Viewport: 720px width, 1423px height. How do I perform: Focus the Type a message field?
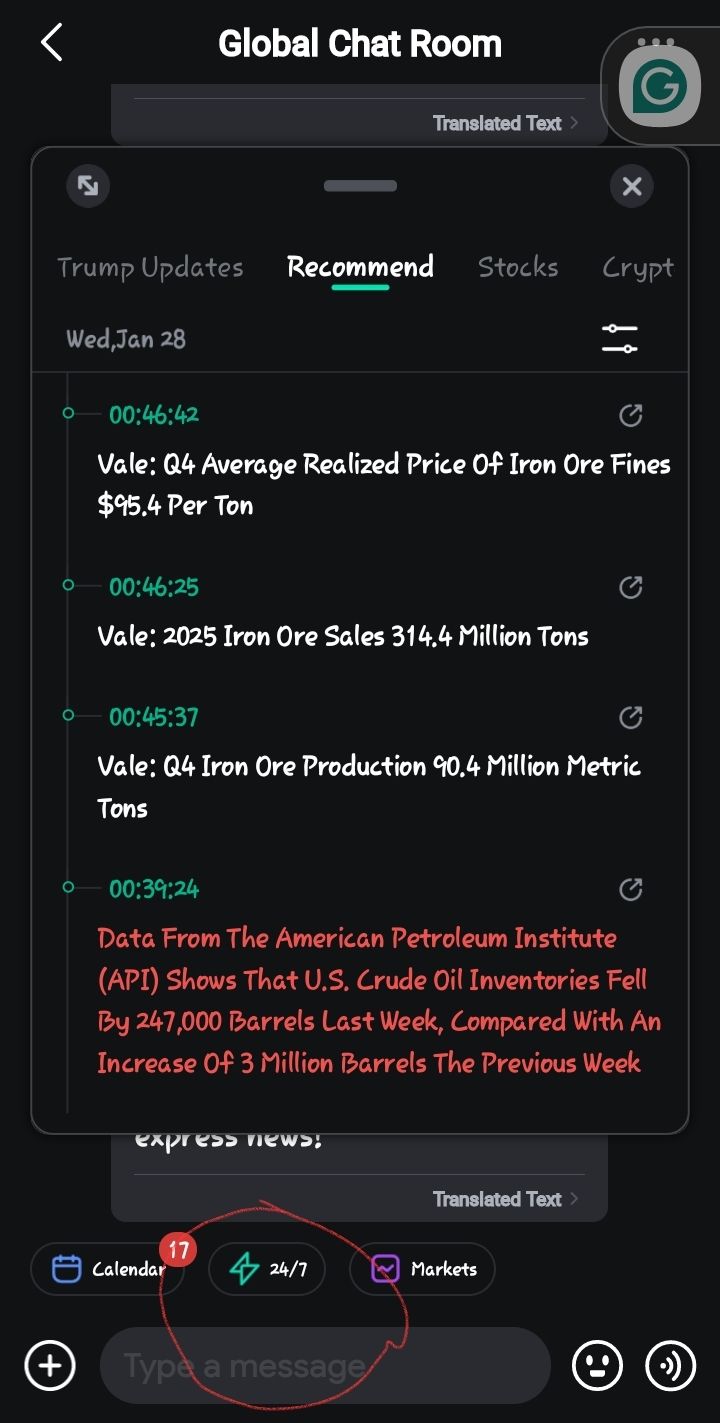click(325, 1365)
